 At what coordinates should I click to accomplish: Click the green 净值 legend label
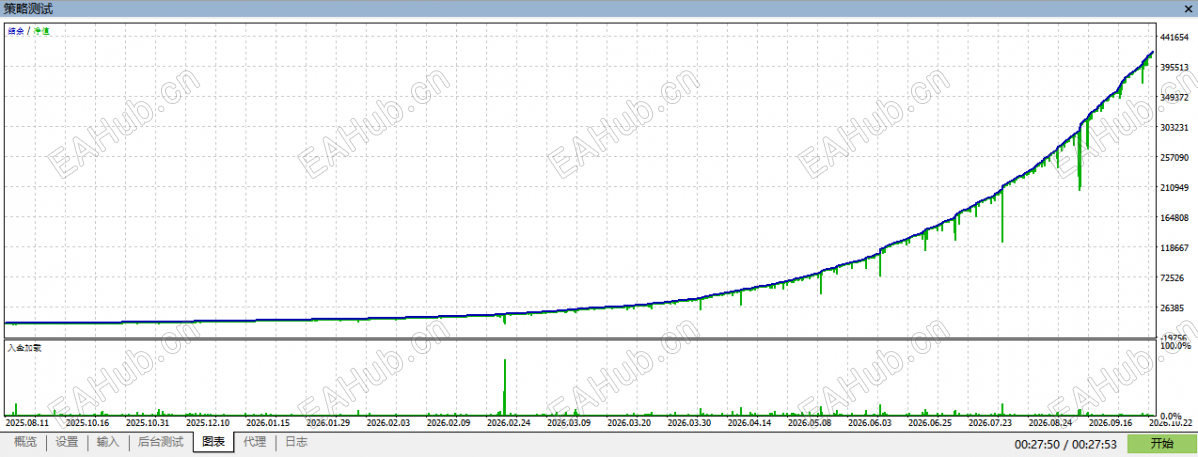(41, 31)
